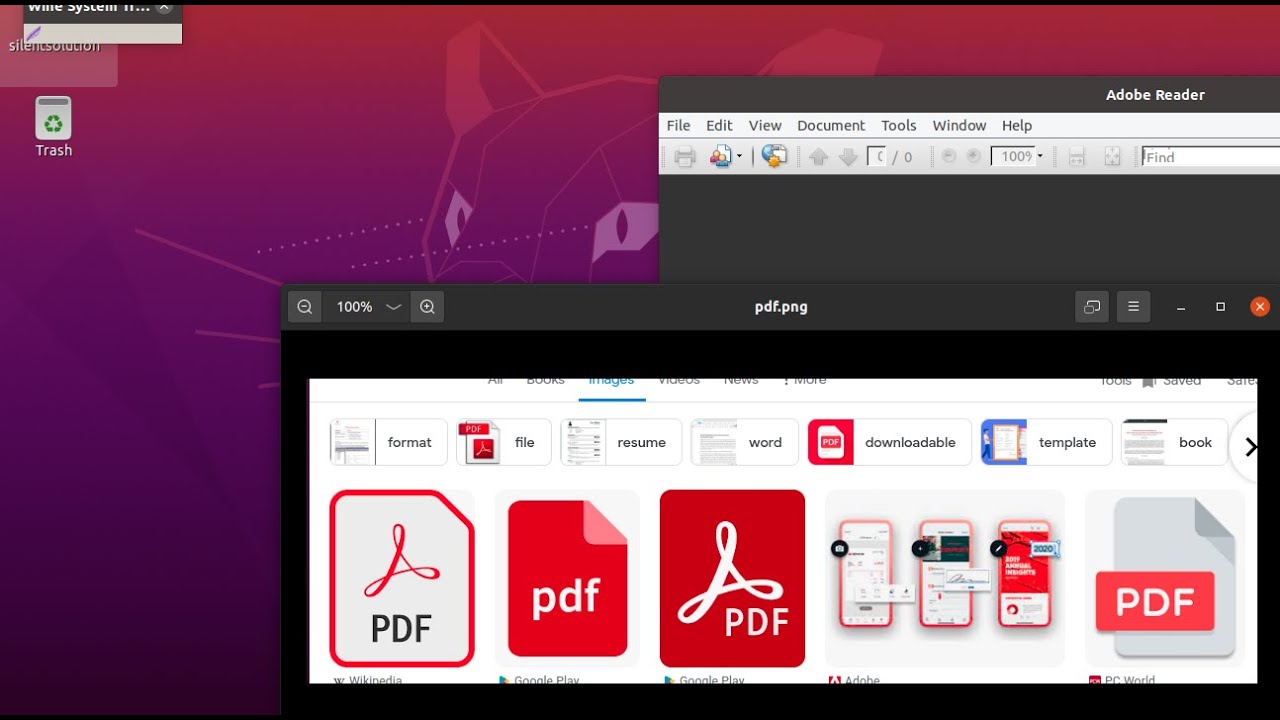Screen dimensions: 1280x720
Task: Go to previous page with the up arrow
Action: coord(819,156)
